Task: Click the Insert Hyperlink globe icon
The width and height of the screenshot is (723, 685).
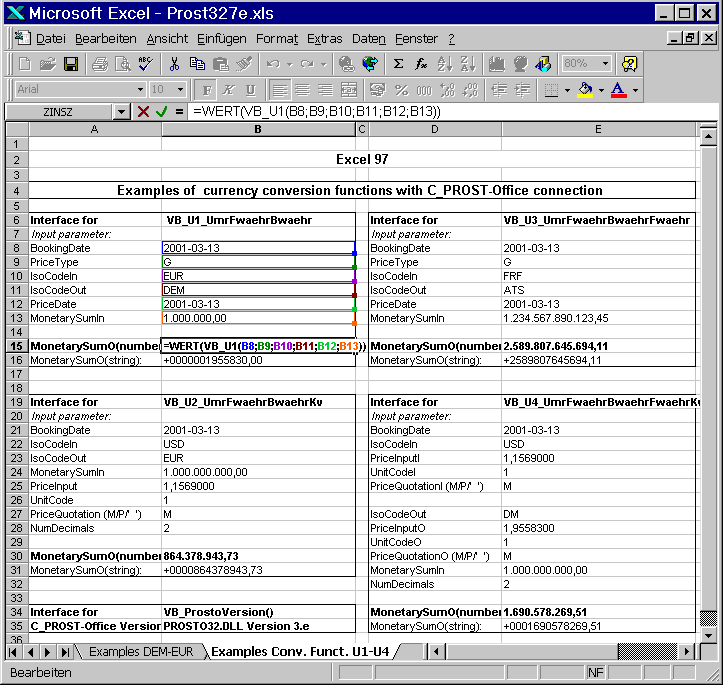Action: 346,64
